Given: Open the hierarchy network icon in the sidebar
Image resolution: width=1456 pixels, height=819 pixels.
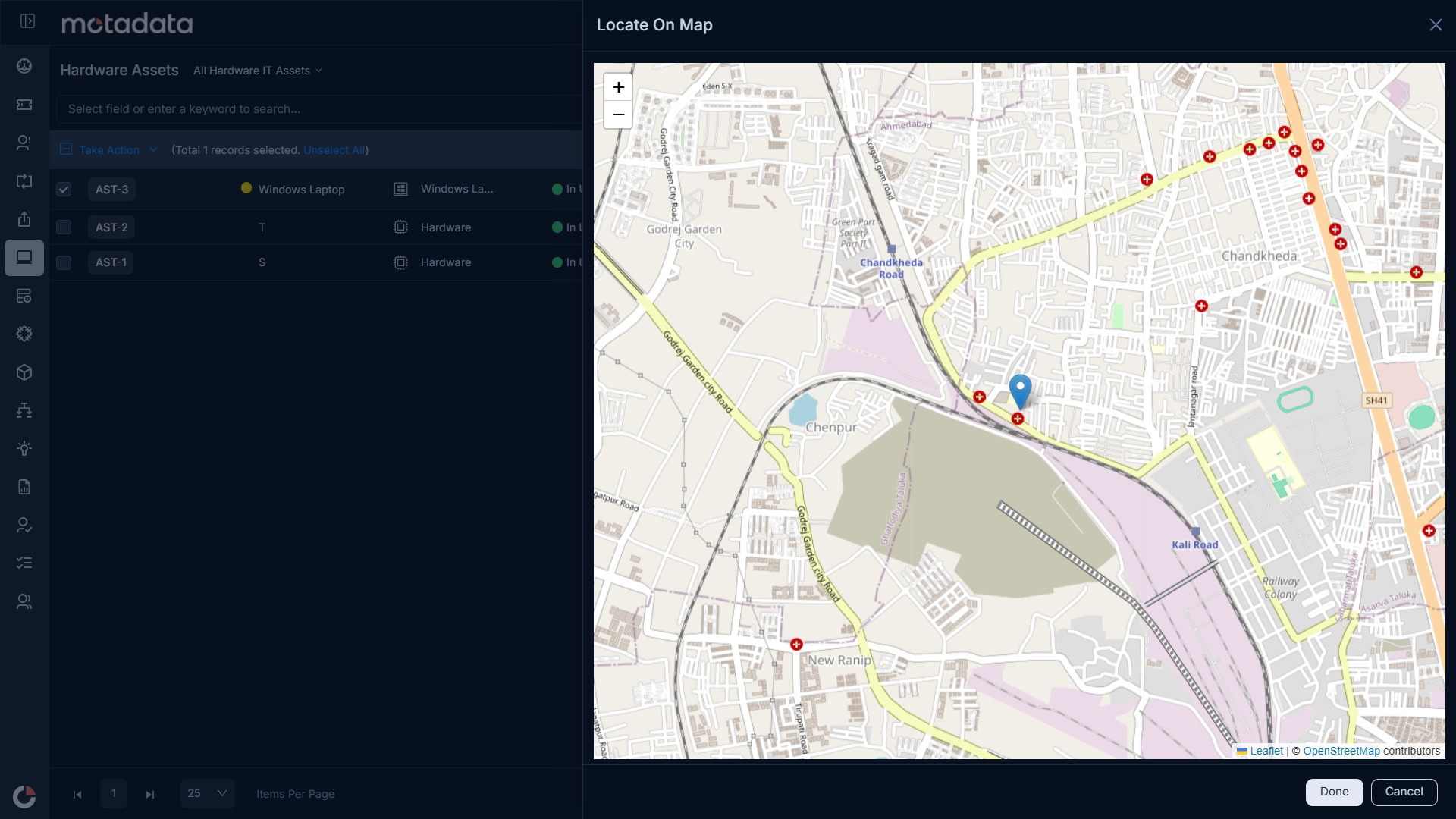Looking at the screenshot, I should (24, 410).
